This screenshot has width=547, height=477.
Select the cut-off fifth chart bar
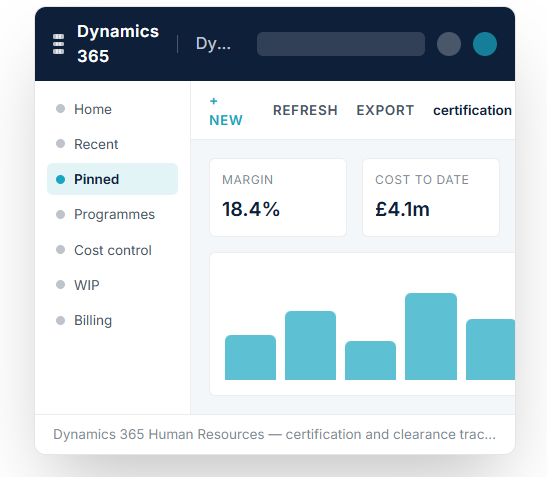[x=490, y=349]
